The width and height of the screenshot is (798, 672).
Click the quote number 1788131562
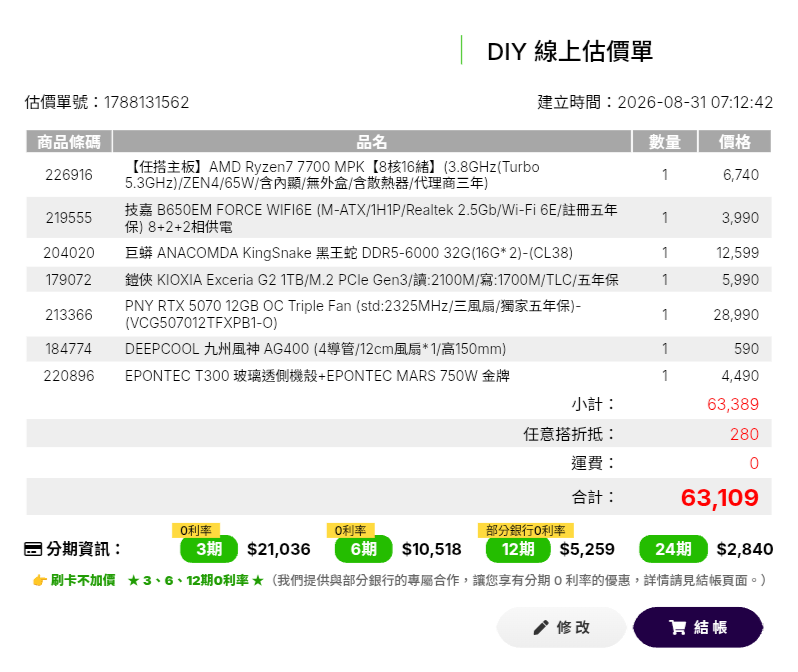click(x=147, y=102)
